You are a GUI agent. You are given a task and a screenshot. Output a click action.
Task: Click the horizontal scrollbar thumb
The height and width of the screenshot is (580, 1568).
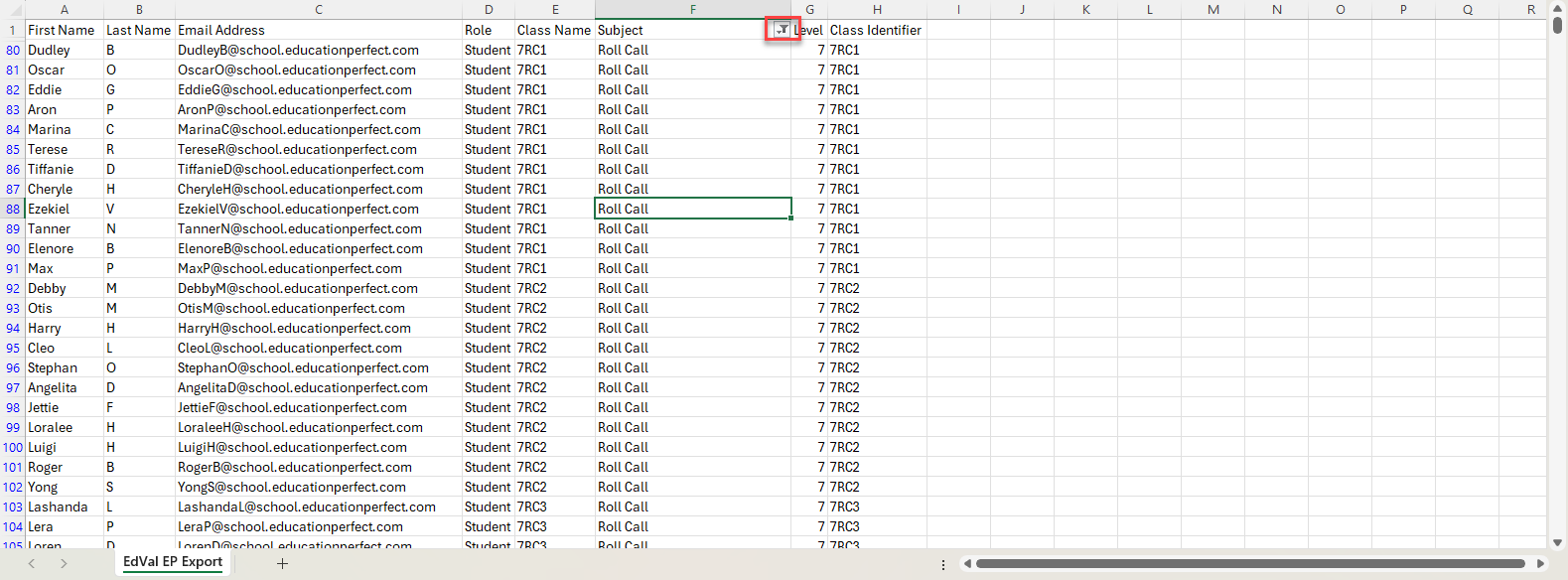click(x=1250, y=563)
